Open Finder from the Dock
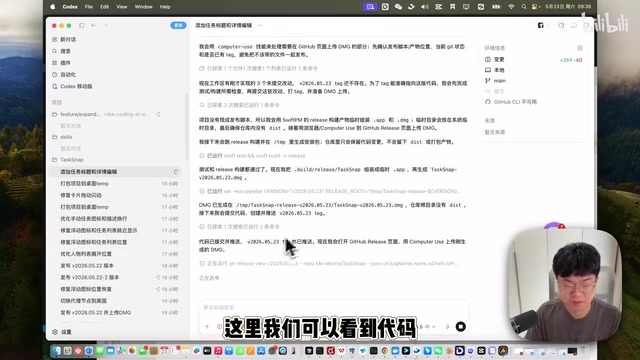The image size is (640, 360). tap(57, 351)
